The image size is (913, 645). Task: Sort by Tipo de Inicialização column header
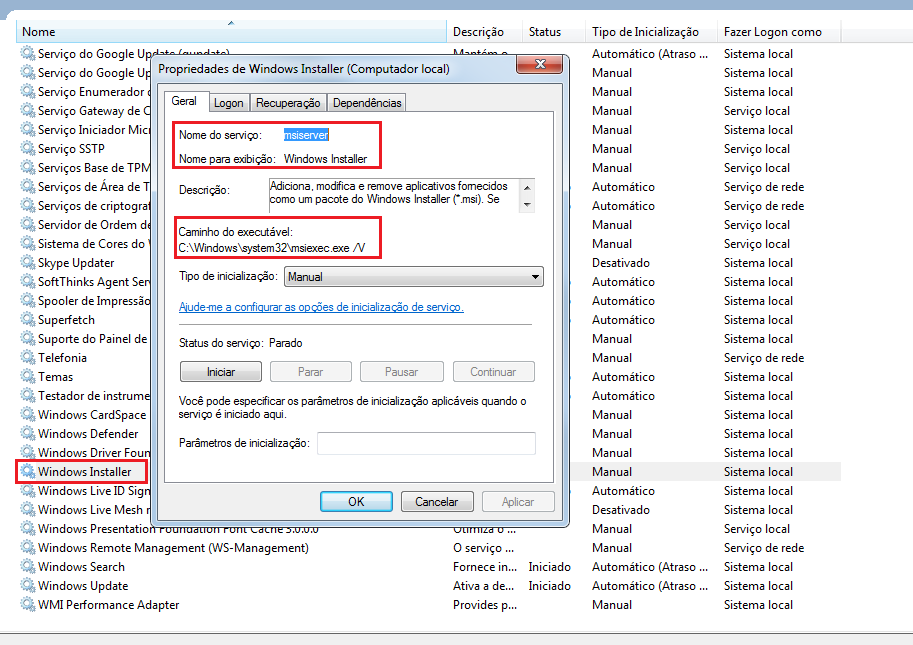pos(652,32)
